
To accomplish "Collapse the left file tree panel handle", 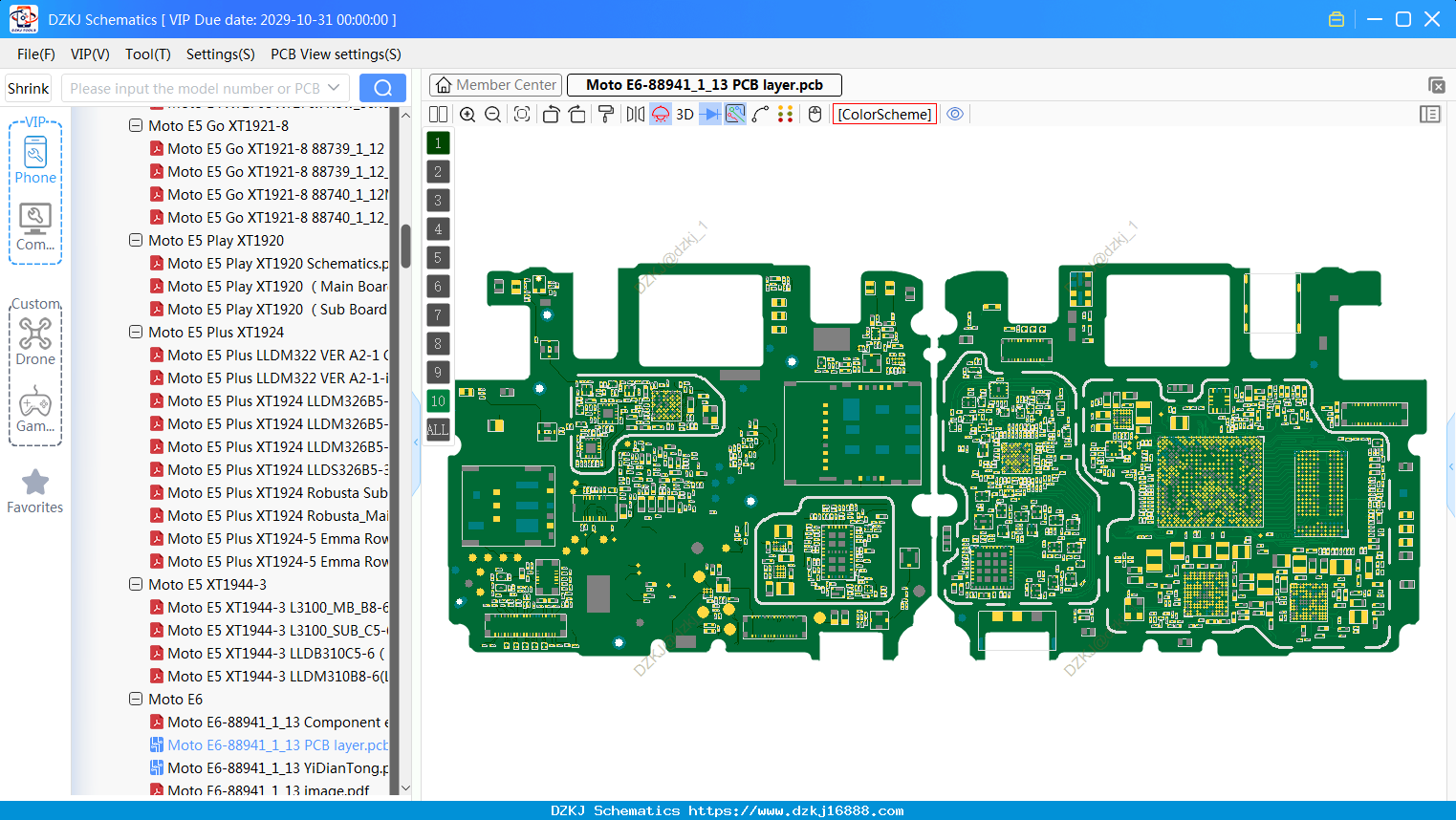I will 416,442.
